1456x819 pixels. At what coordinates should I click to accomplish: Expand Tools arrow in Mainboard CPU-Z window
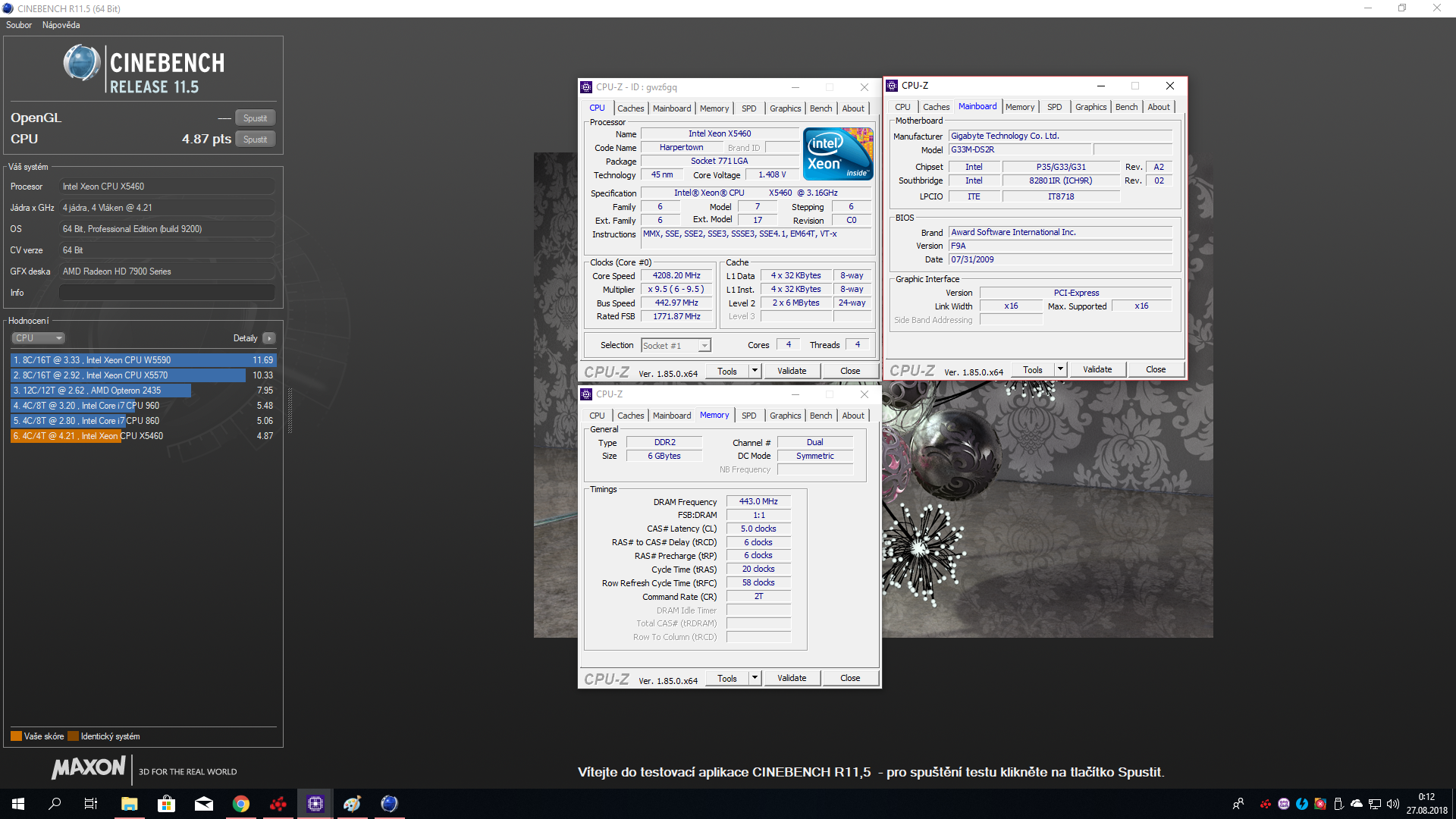tap(1060, 369)
